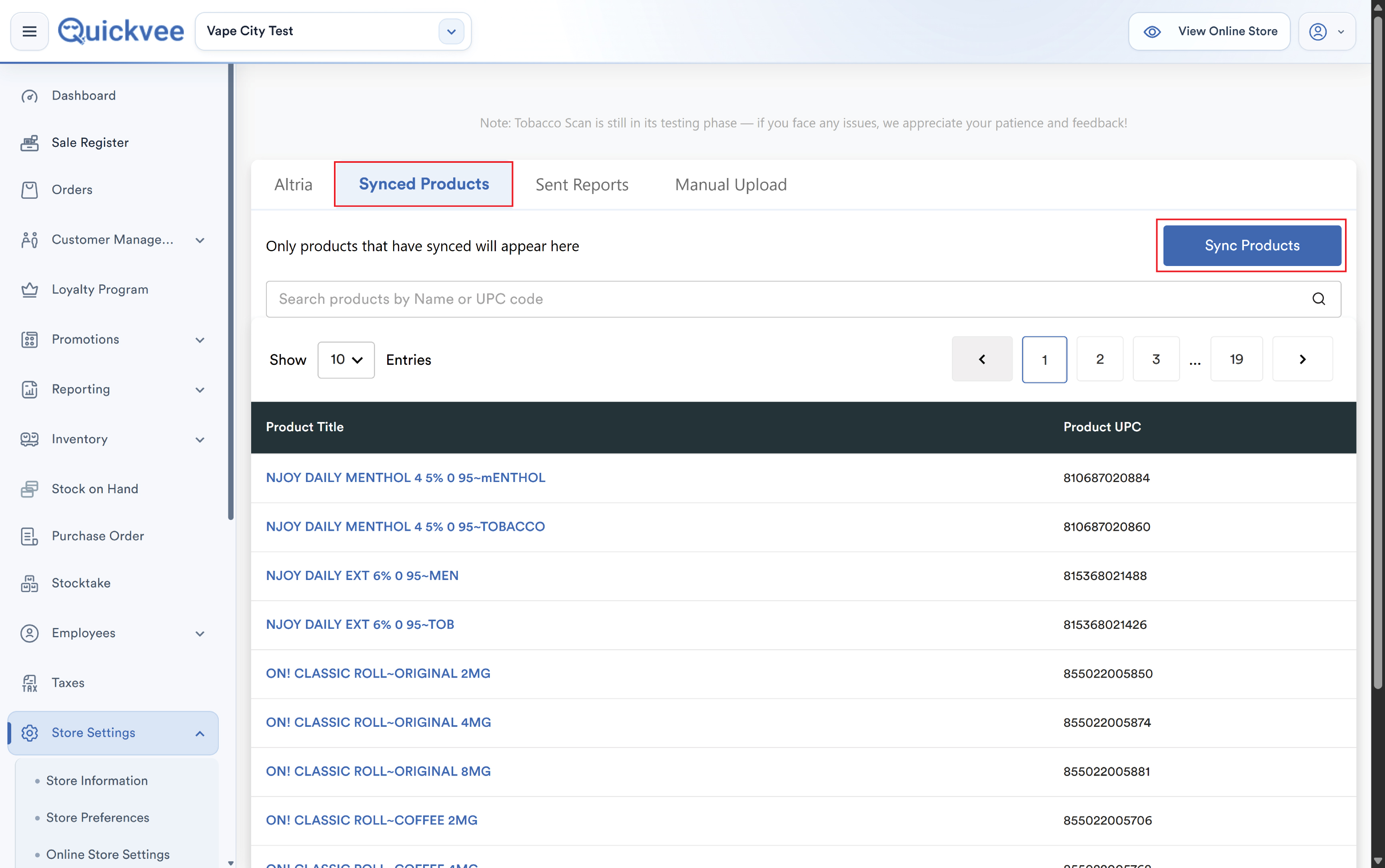The height and width of the screenshot is (868, 1385).
Task: Click the Customer Management people icon
Action: (29, 240)
